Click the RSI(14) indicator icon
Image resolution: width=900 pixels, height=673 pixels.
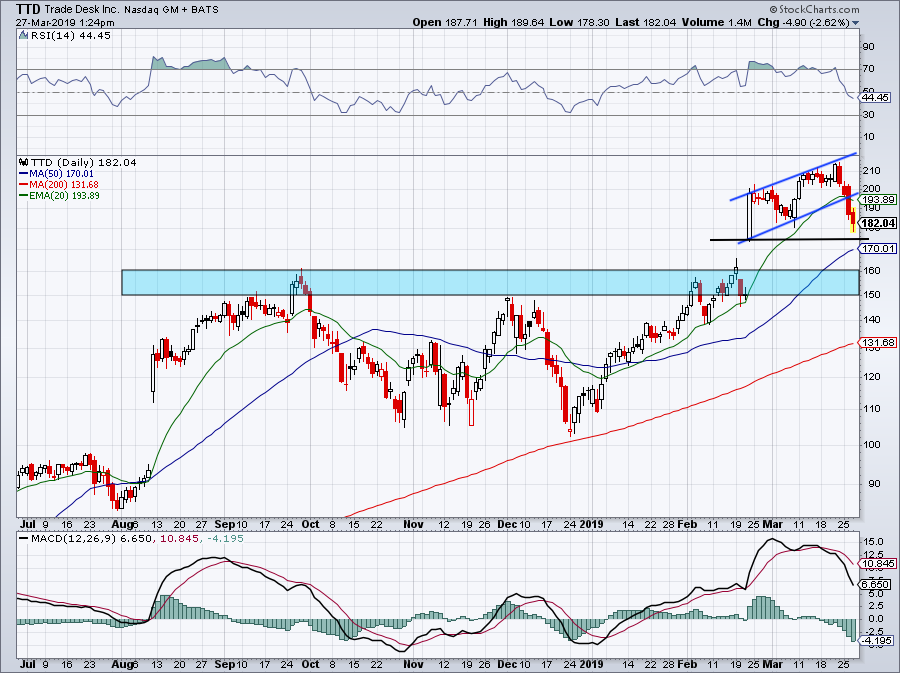(23, 35)
